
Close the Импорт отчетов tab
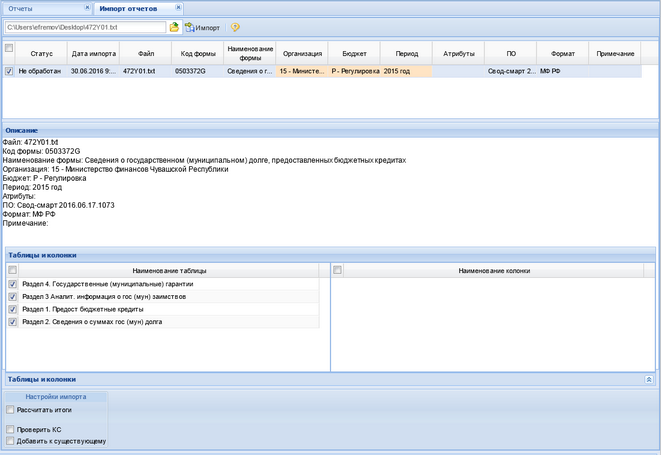[x=178, y=8]
